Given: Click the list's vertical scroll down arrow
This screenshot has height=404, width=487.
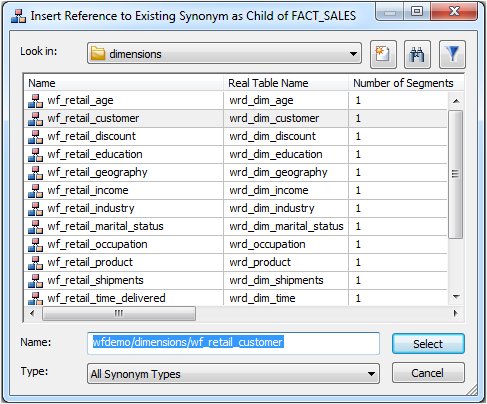Looking at the screenshot, I should coord(456,297).
